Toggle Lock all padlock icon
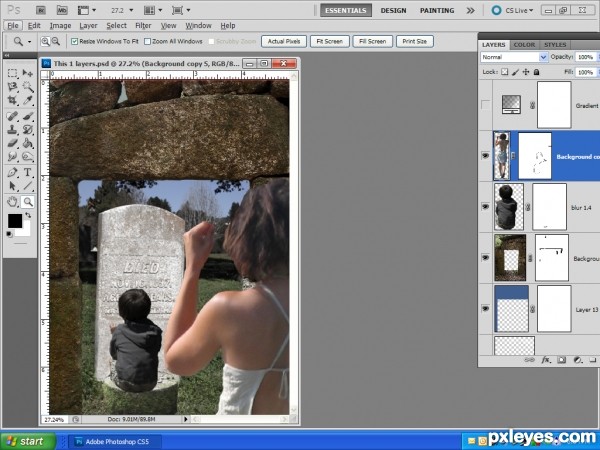The width and height of the screenshot is (600, 450). 536,72
